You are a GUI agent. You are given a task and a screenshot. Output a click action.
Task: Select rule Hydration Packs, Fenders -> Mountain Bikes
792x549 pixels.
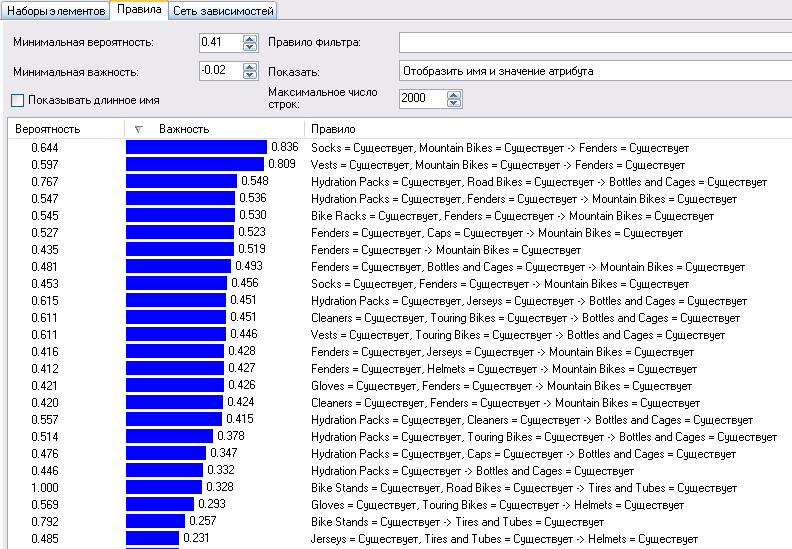pyautogui.click(x=524, y=199)
